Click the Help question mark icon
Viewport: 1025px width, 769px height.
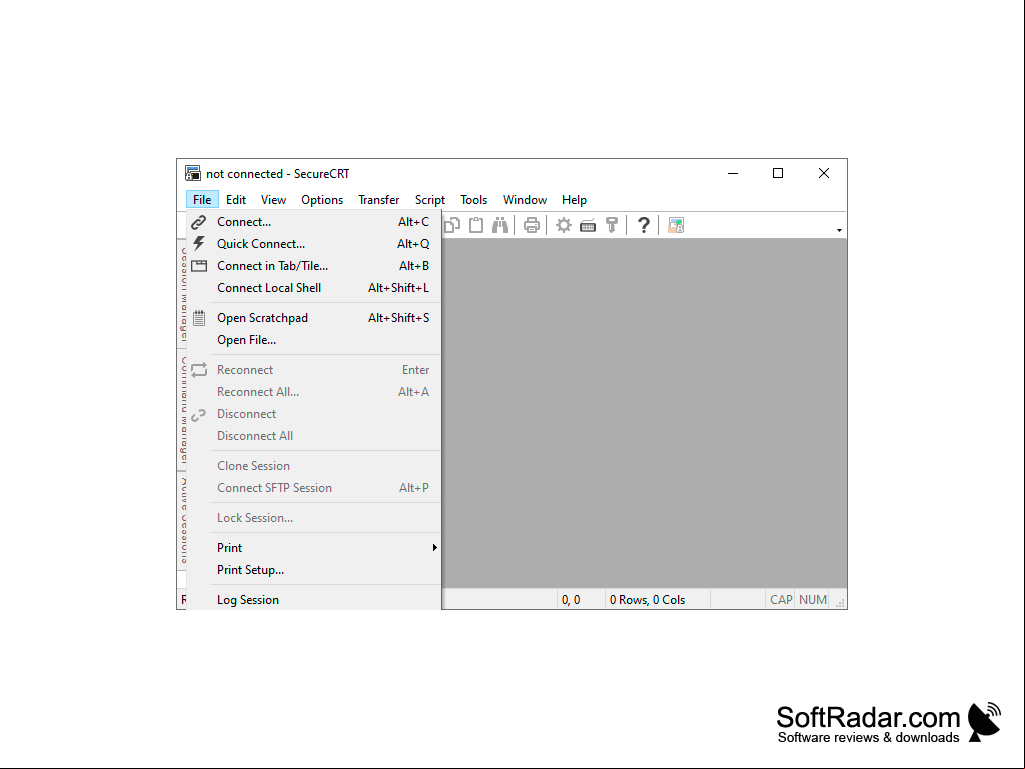[644, 226]
